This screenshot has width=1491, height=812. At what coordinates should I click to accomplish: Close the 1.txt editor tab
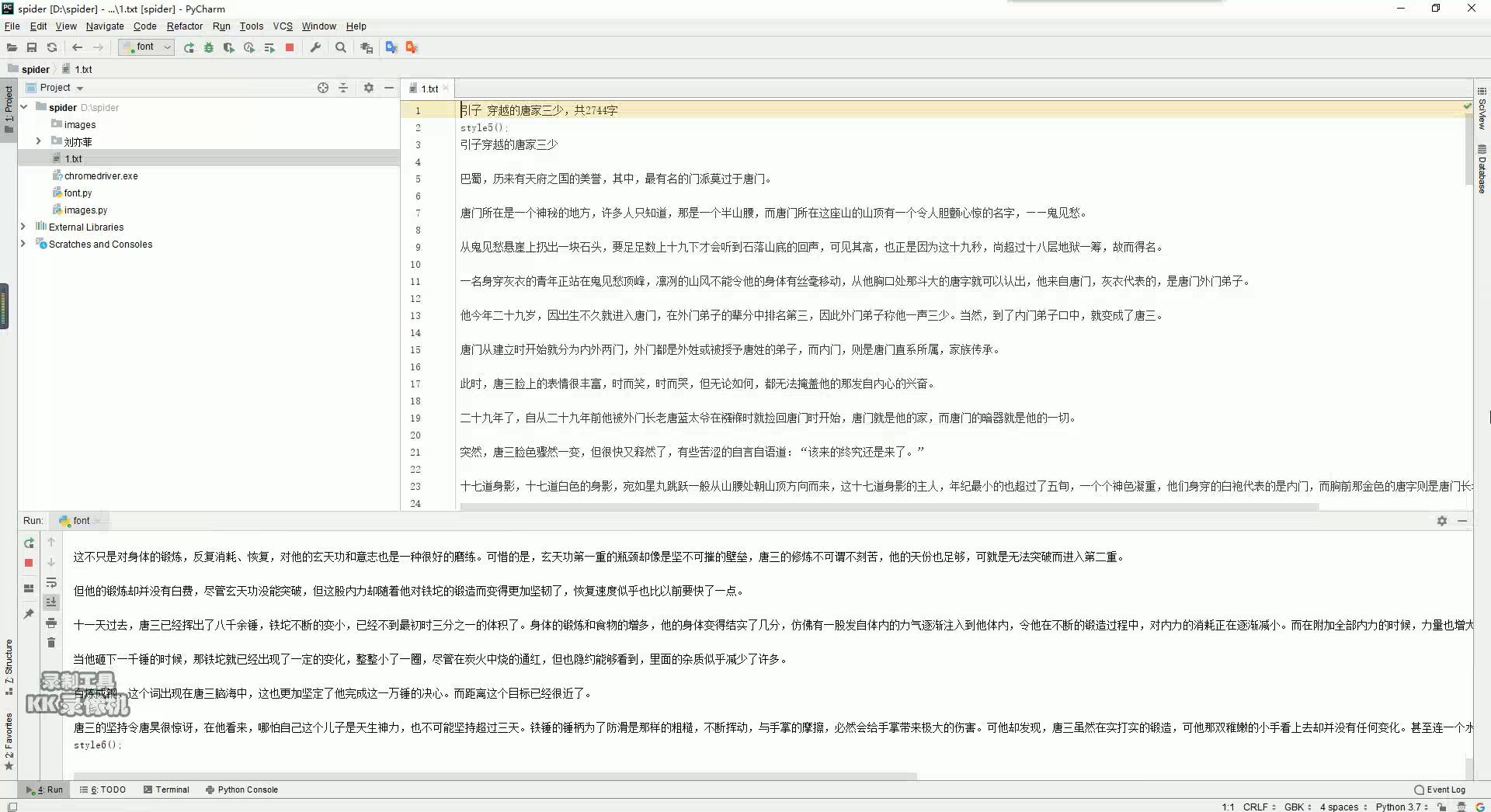(x=446, y=88)
